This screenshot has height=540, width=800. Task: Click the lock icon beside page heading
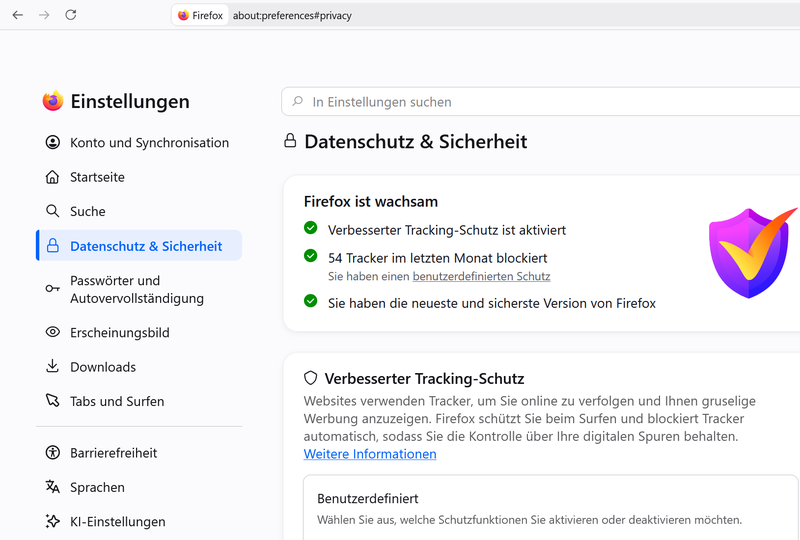click(290, 140)
